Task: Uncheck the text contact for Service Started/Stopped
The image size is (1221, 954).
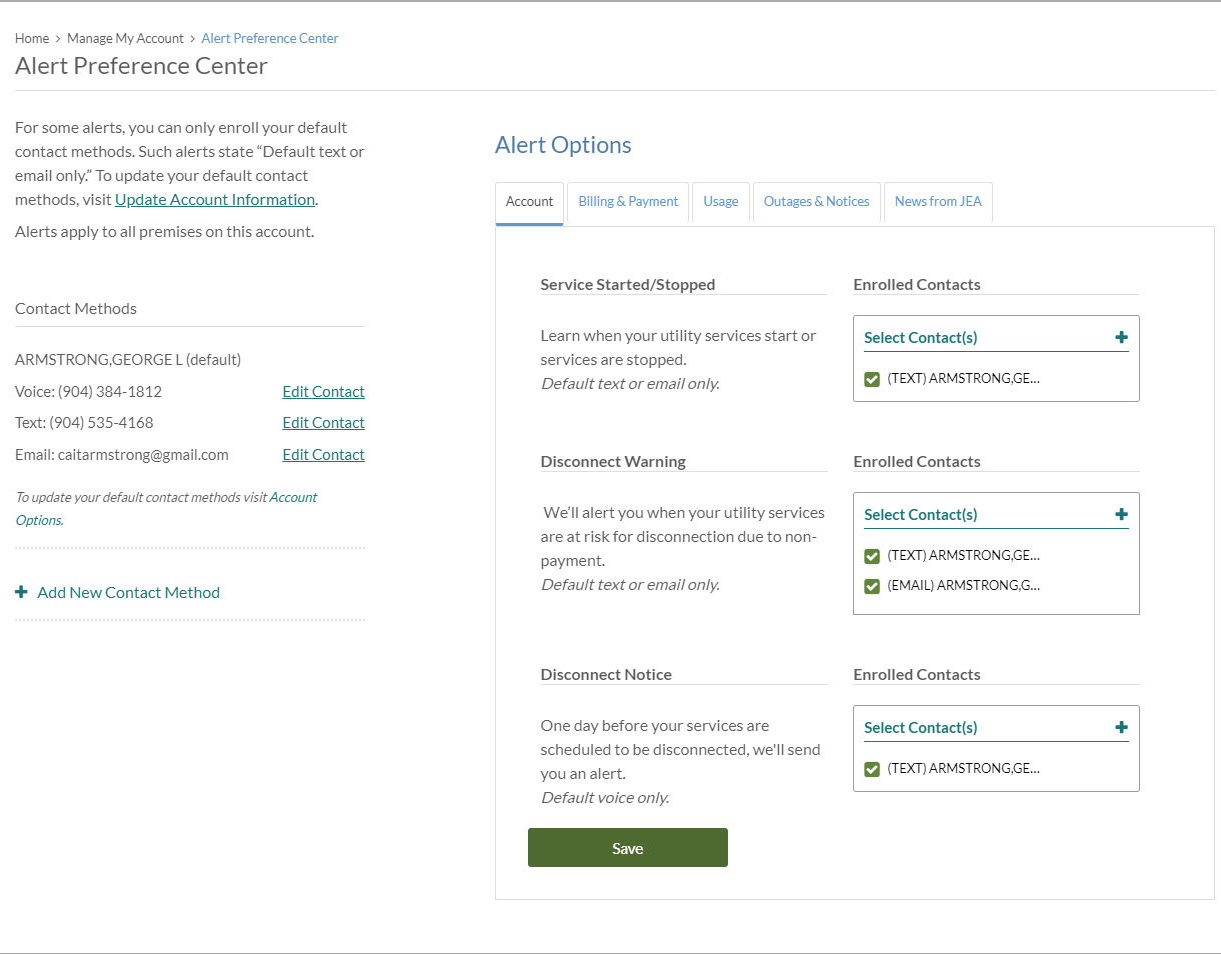Action: (872, 379)
